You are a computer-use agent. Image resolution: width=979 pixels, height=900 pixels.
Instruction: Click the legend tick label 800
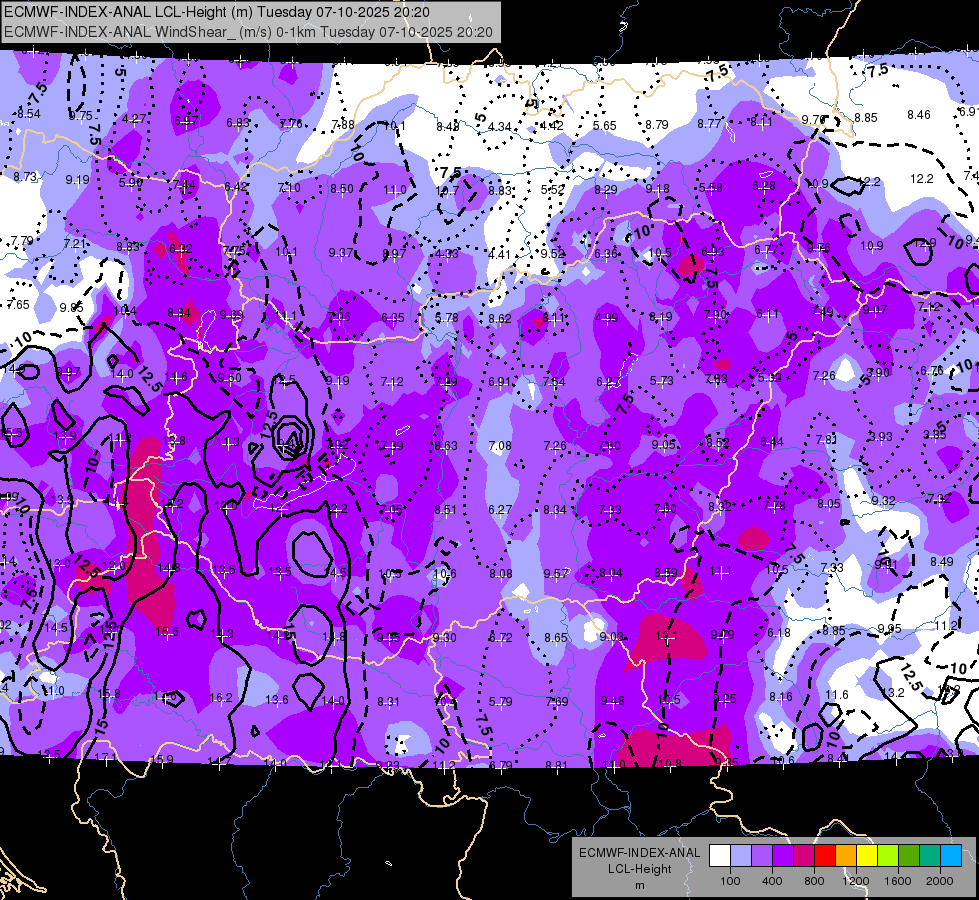point(814,881)
